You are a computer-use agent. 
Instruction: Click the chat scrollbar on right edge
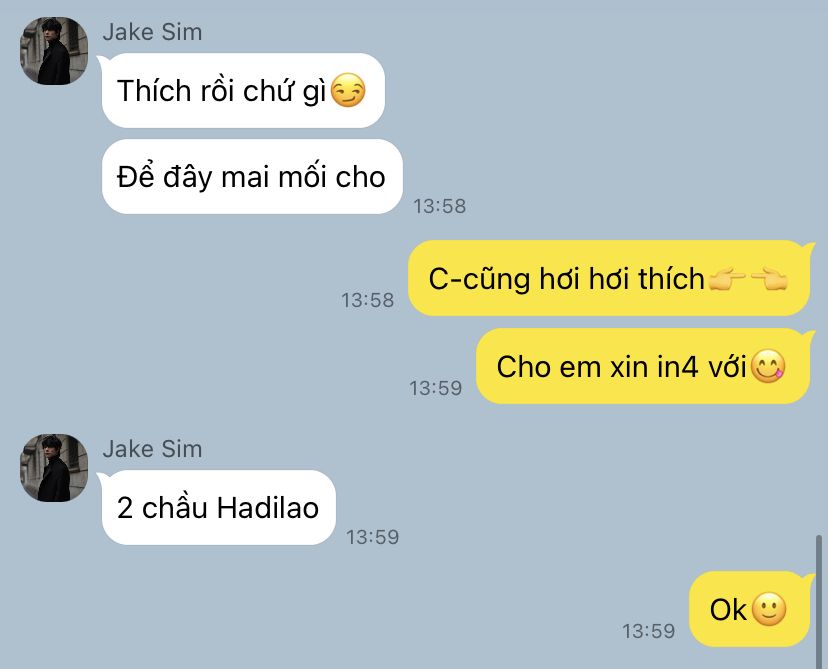[818, 601]
